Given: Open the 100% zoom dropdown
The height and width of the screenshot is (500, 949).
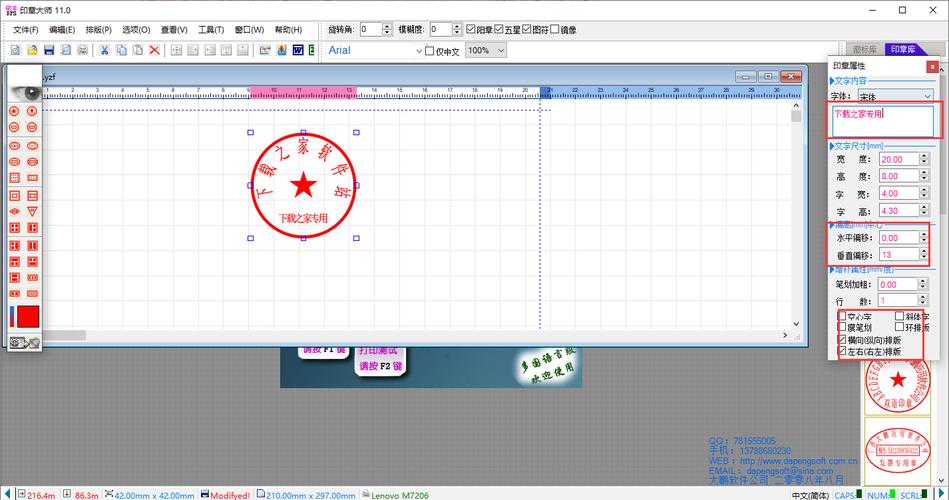Looking at the screenshot, I should click(x=501, y=50).
